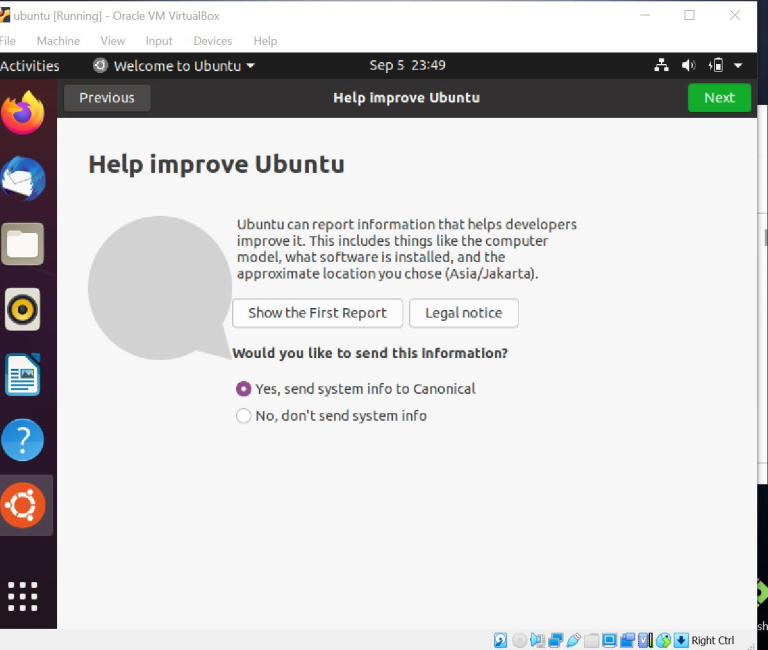Open the Help question mark icon

point(23,440)
